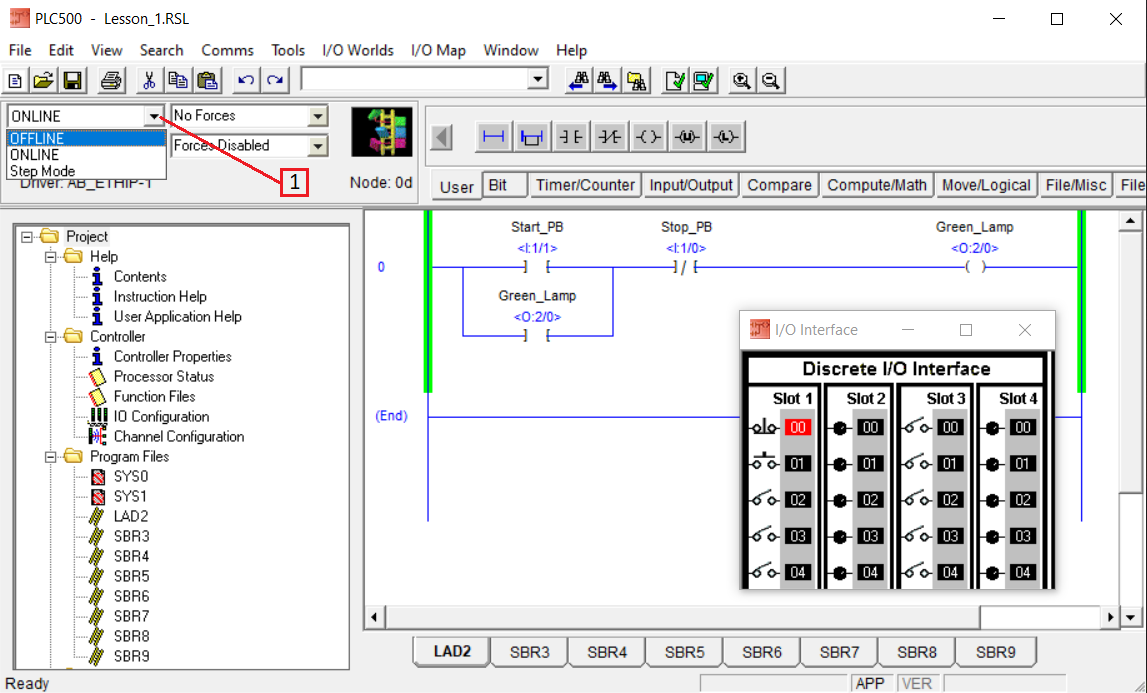Screen dimensions: 1147x693
Task: Insert a branch instruction
Action: point(532,137)
